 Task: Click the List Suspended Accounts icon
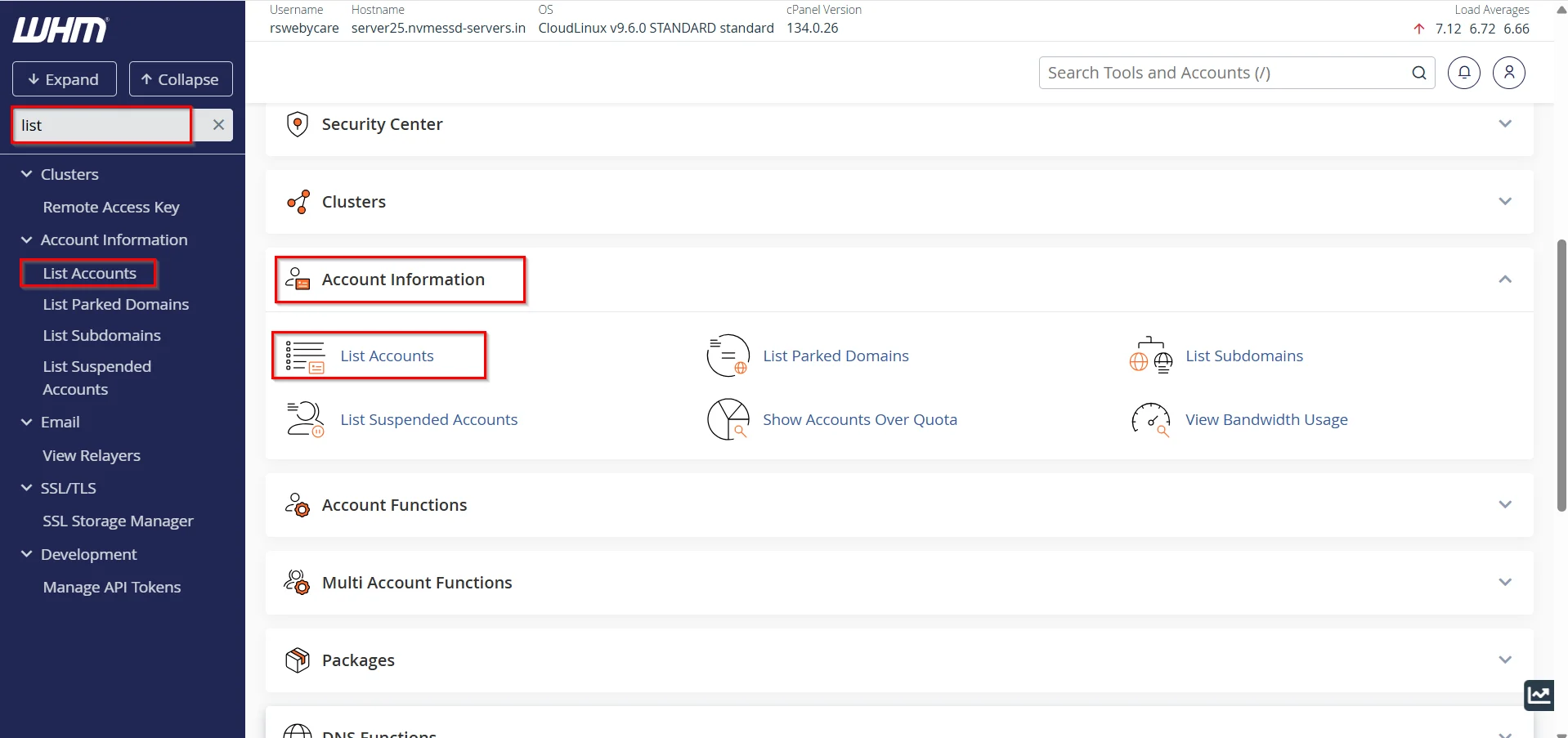pos(305,419)
